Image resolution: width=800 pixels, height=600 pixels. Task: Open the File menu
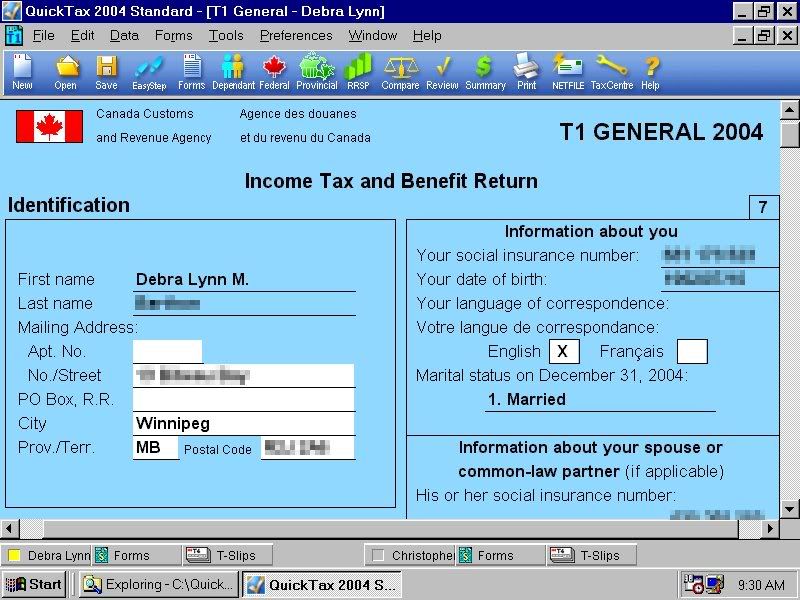[x=43, y=36]
